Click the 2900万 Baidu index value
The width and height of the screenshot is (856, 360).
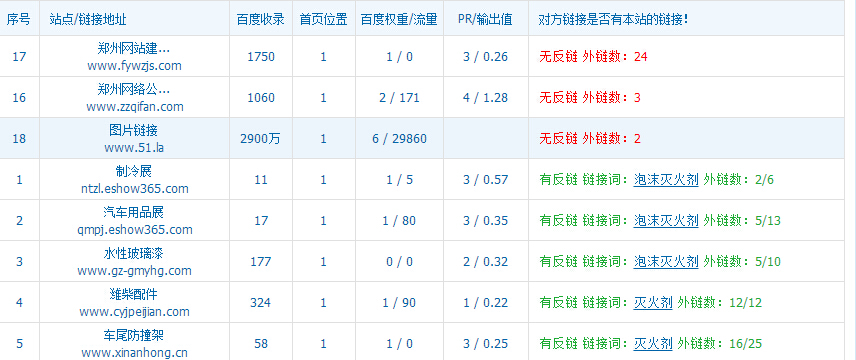(x=260, y=139)
